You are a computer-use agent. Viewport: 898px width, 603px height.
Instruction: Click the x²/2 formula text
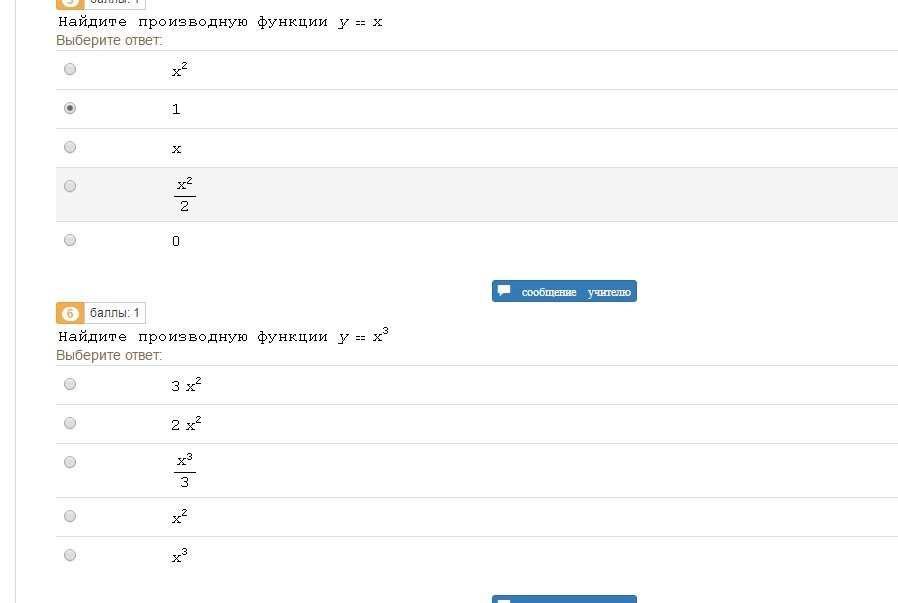(184, 195)
